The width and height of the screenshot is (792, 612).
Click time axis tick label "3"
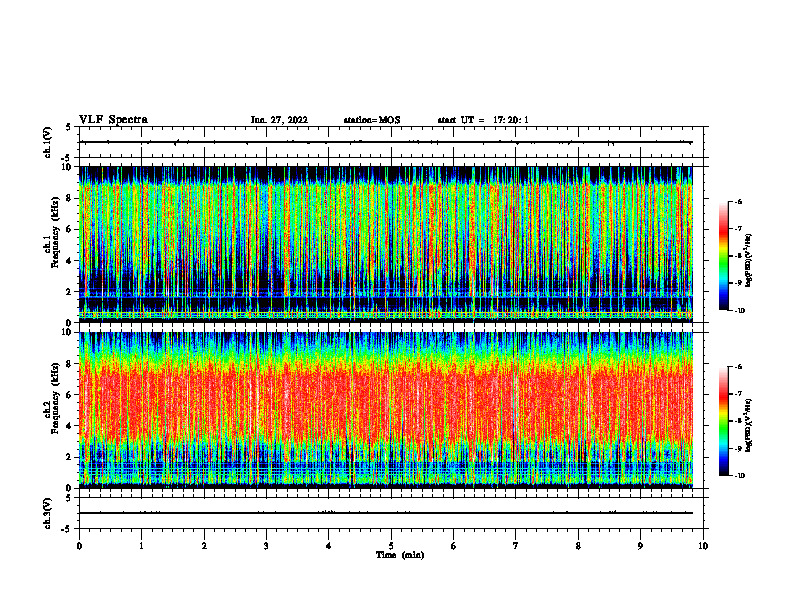click(266, 546)
